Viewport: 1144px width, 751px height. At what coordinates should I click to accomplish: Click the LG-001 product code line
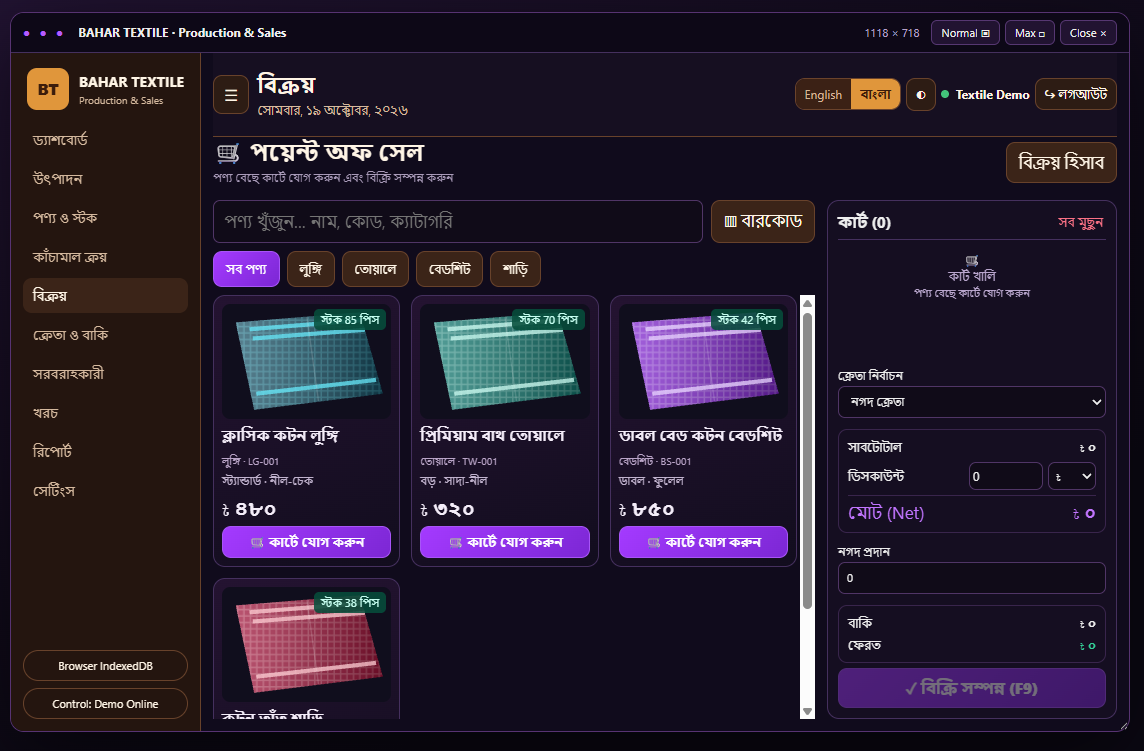(x=250, y=461)
